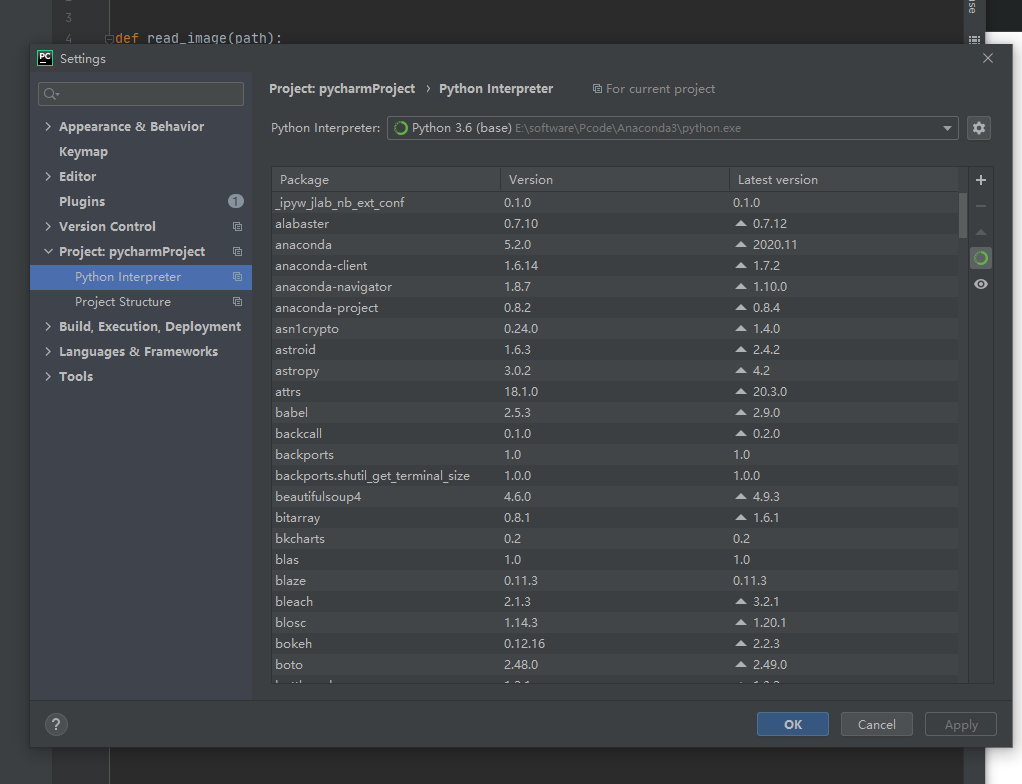The height and width of the screenshot is (784, 1022).
Task: Click upgrade arrow next to anaconda 2020.11
Action: pos(740,244)
